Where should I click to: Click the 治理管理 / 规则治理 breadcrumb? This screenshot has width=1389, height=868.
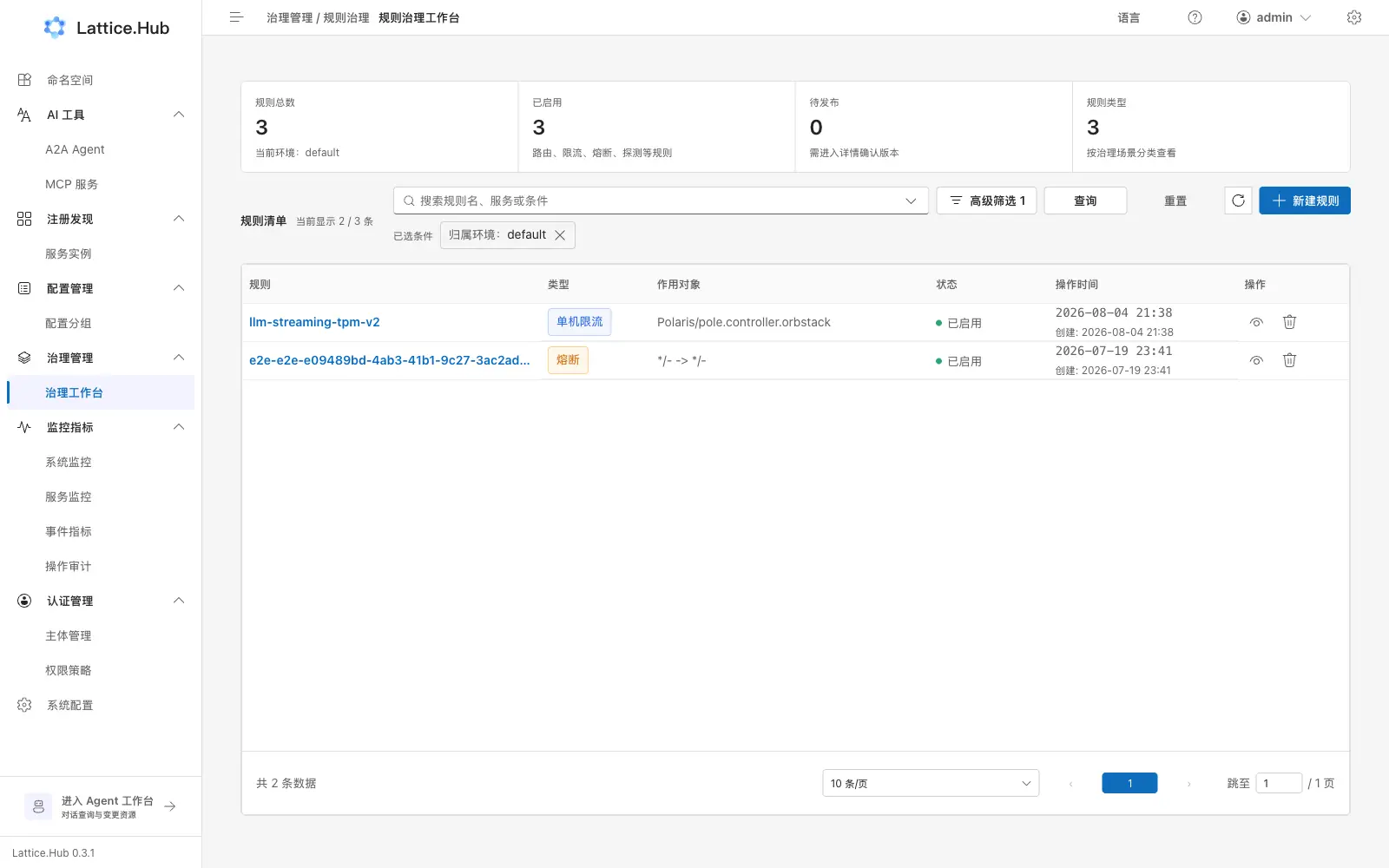tap(318, 17)
